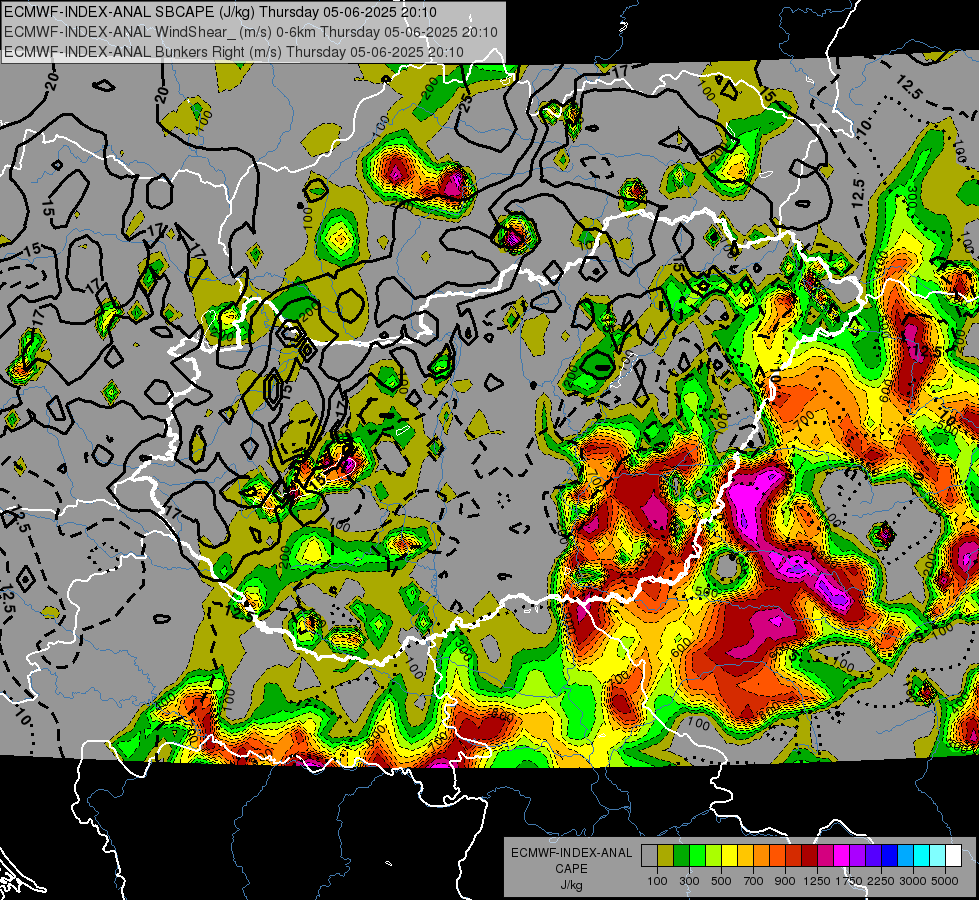The image size is (979, 900).
Task: Click the legend value 100
Action: pyautogui.click(x=657, y=881)
